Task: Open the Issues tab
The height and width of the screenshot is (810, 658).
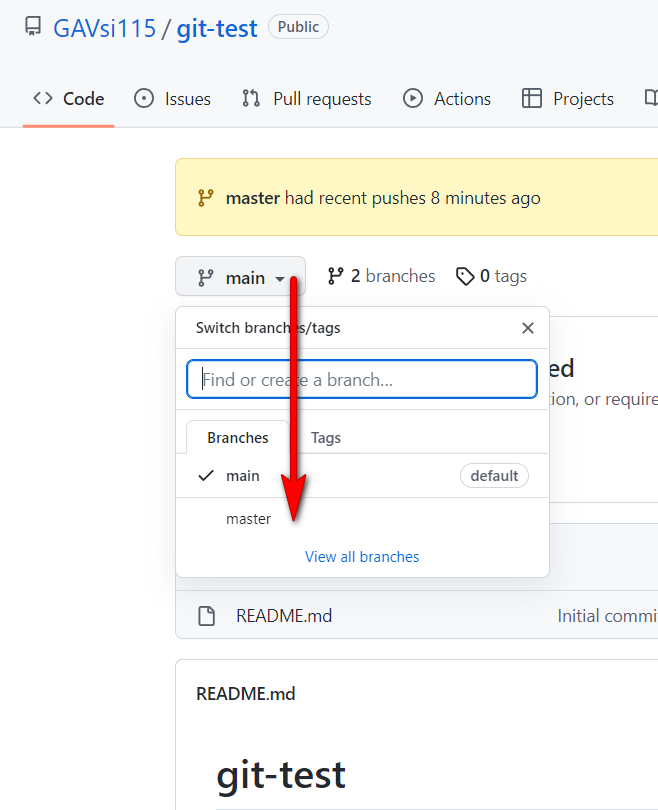Action: point(173,99)
